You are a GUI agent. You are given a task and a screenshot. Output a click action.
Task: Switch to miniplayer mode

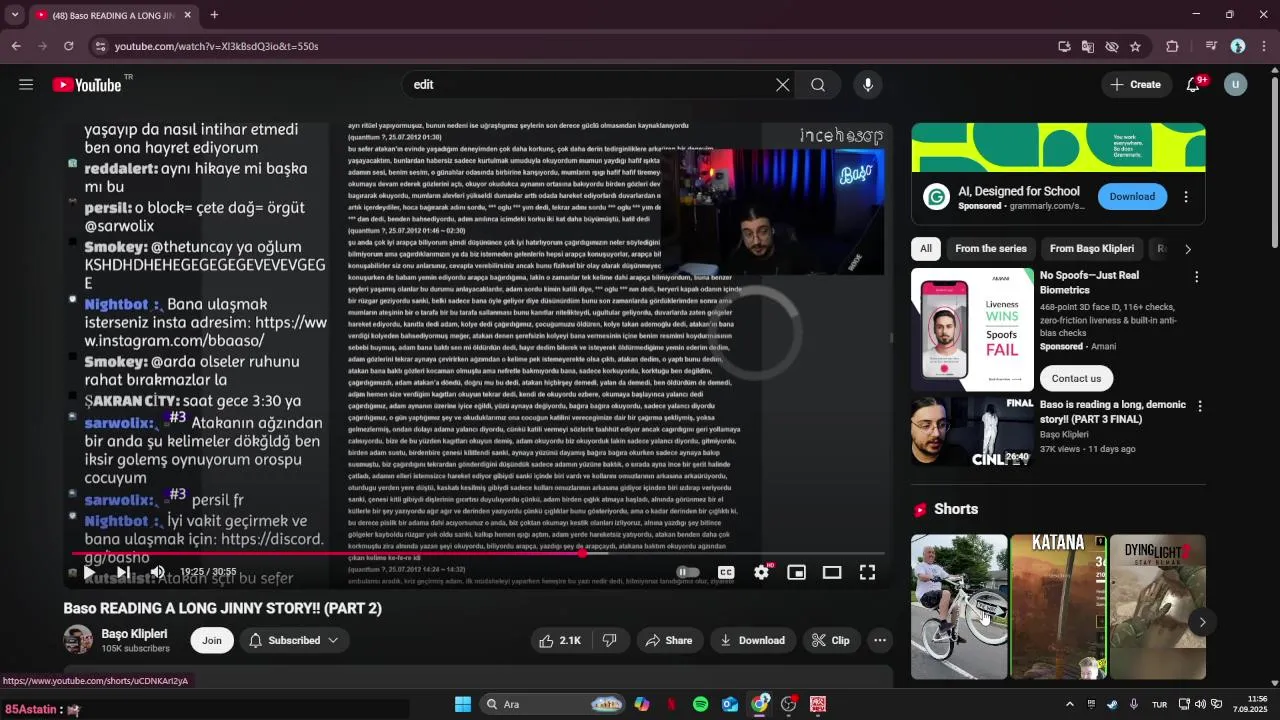(x=797, y=572)
